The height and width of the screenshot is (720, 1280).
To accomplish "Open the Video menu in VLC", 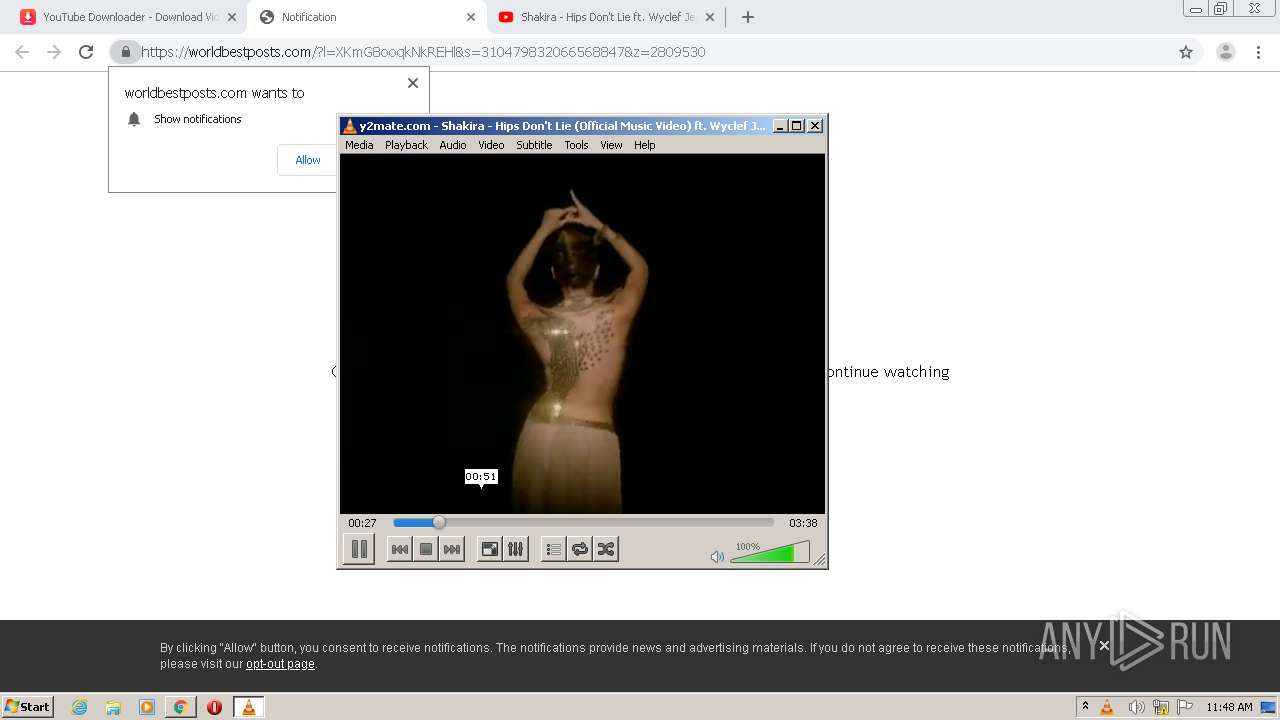I will [x=491, y=145].
